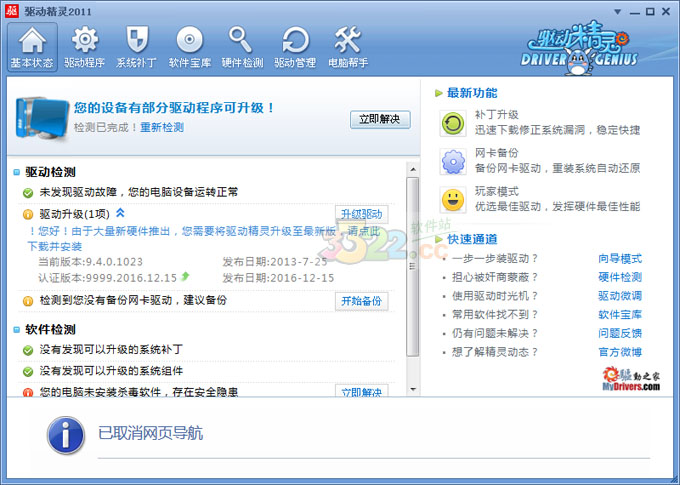
Task: Click the 开始备份 button
Action: (361, 301)
